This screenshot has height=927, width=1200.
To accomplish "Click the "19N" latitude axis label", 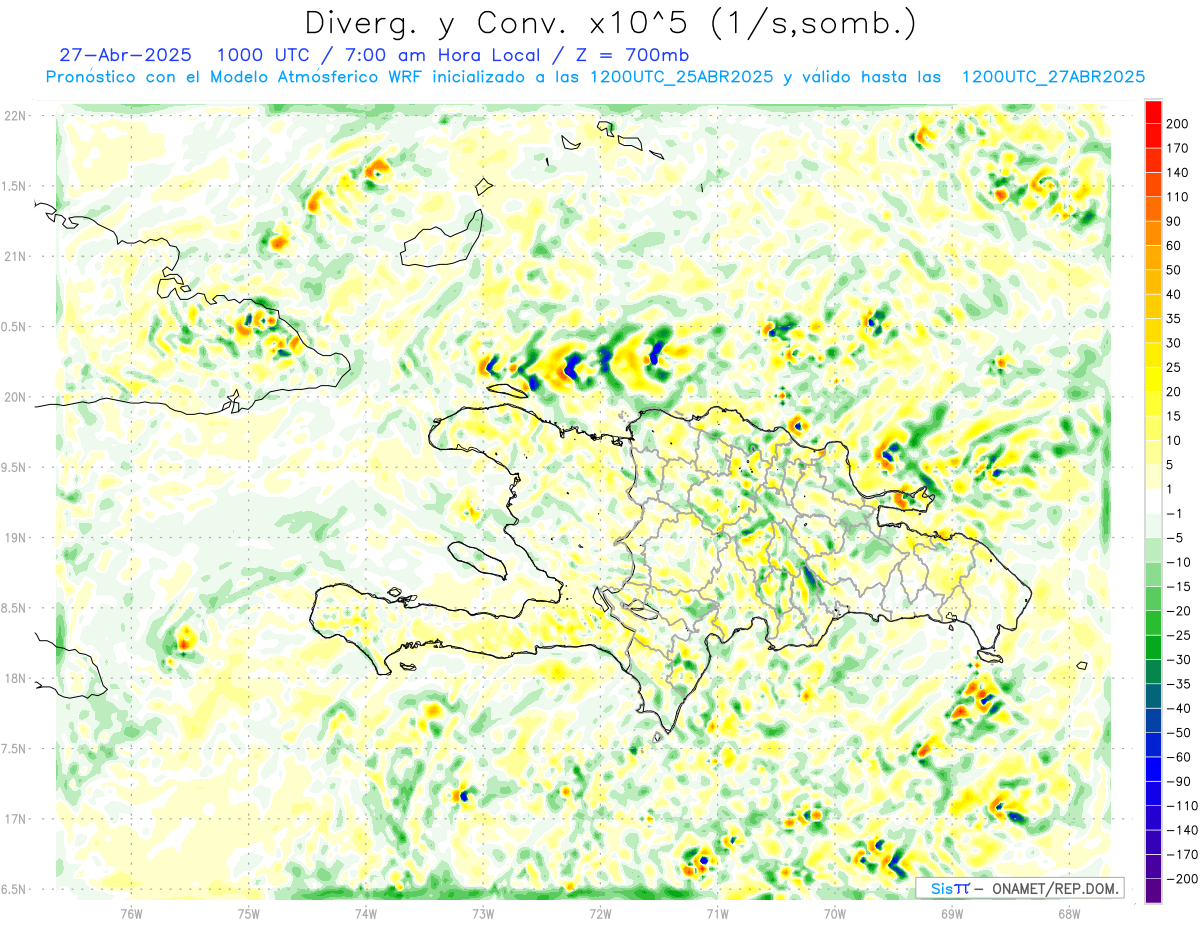I will point(15,538).
